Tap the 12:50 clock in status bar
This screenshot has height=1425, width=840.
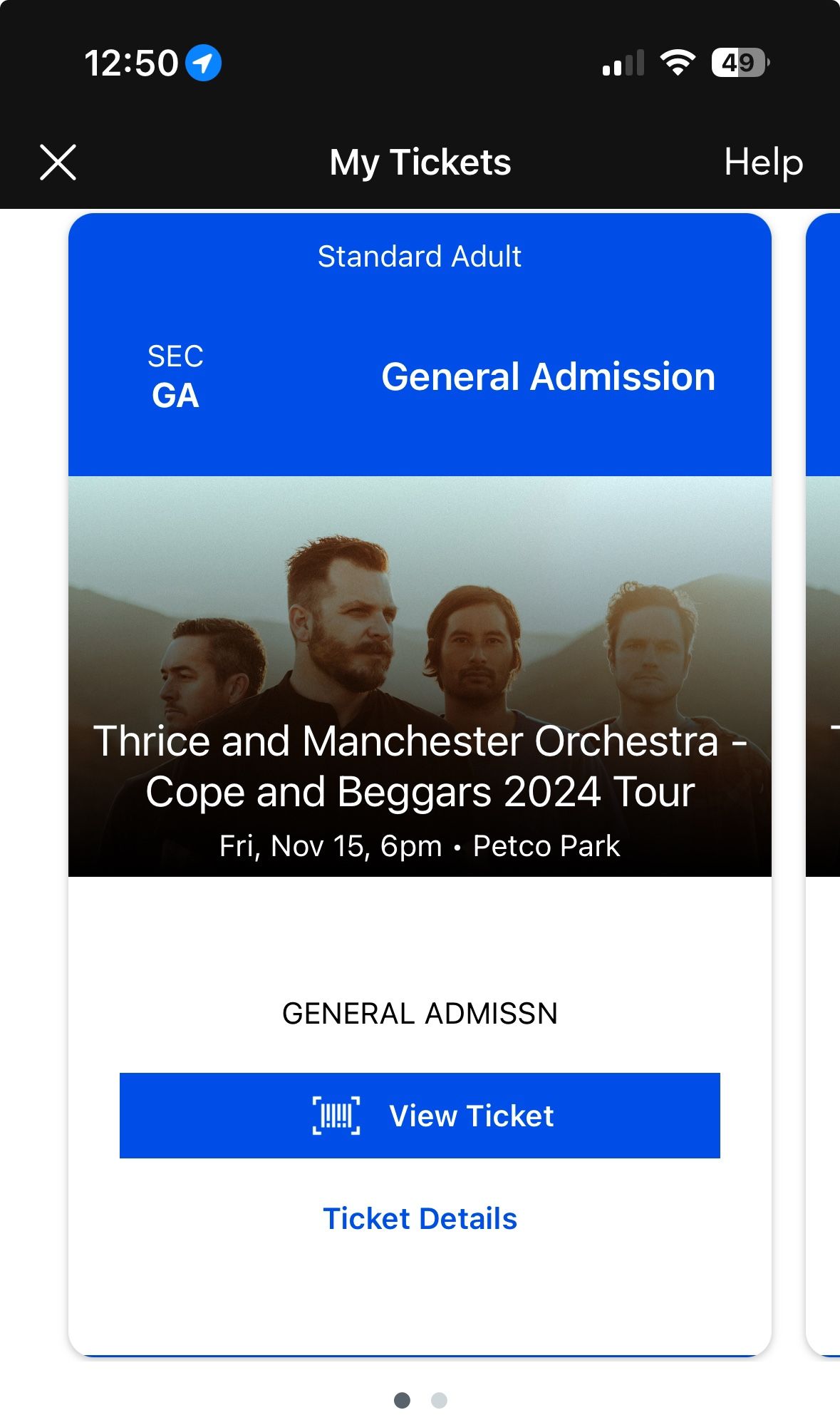(131, 63)
